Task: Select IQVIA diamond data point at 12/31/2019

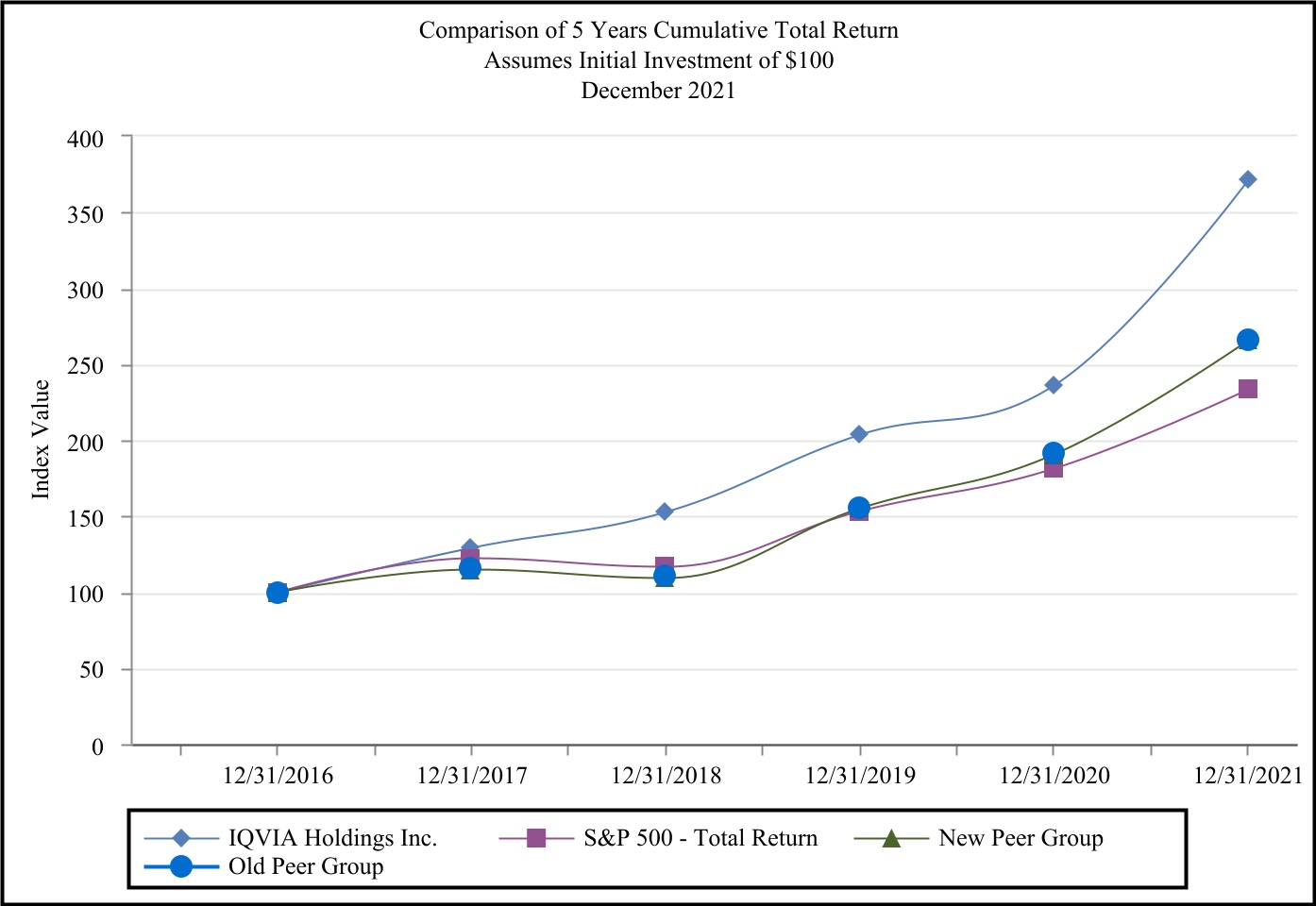Action: (858, 434)
